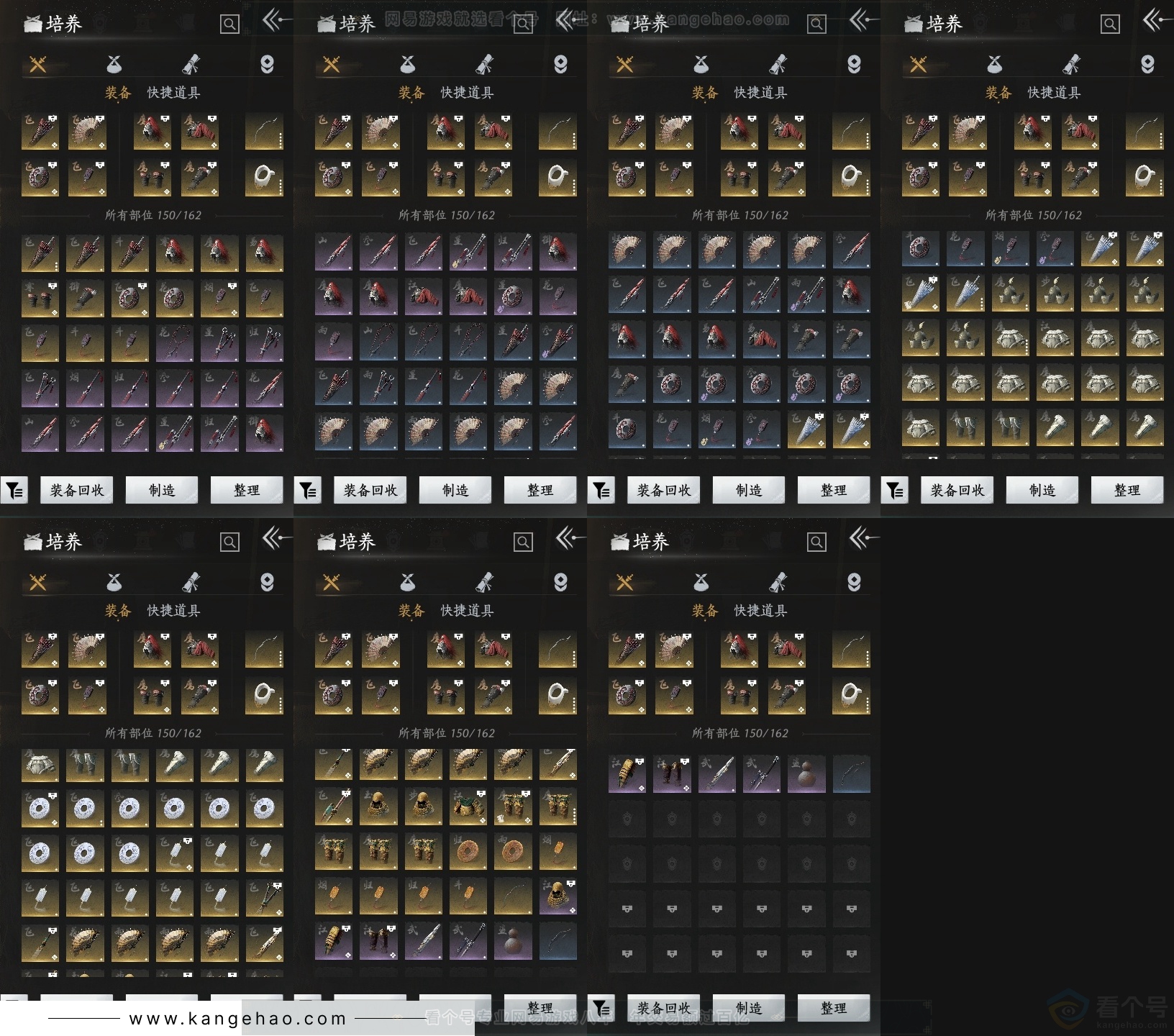Click 装备回收 button in bottom-right panel

(664, 1008)
